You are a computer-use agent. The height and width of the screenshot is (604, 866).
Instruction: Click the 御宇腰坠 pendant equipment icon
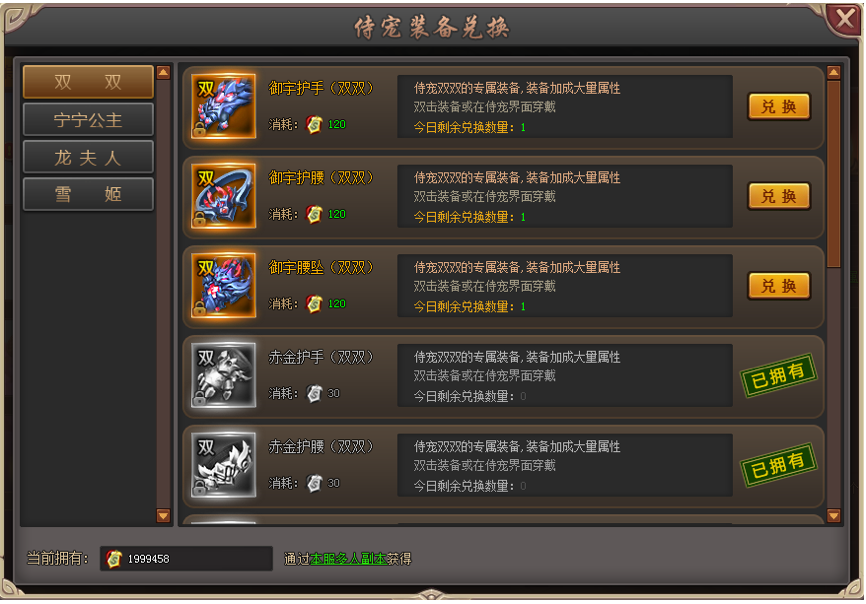pos(223,285)
